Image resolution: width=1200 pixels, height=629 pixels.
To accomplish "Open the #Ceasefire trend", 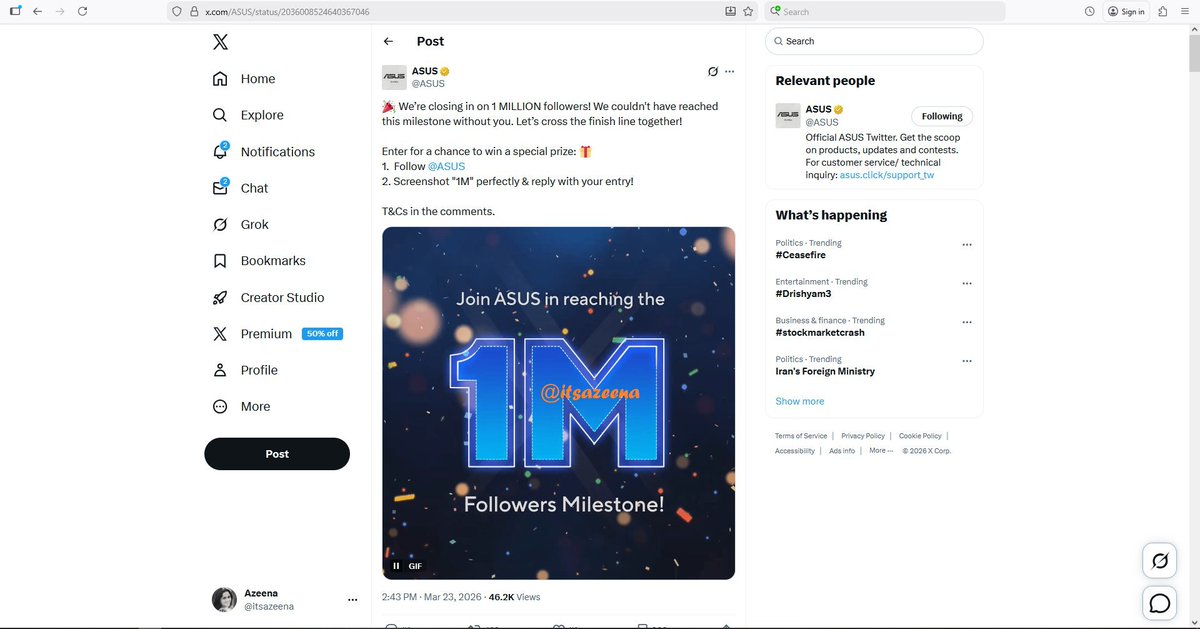I will (x=800, y=255).
